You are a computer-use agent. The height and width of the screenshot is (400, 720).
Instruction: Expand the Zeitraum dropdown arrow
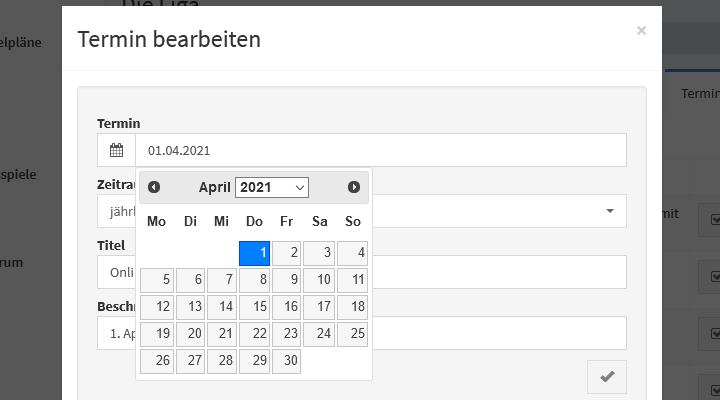tap(610, 211)
